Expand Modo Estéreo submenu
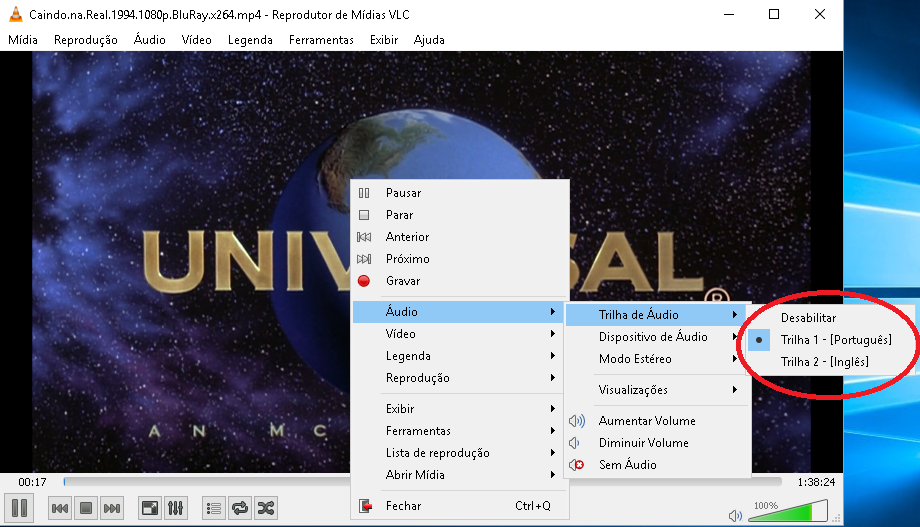Image resolution: width=920 pixels, height=527 pixels. (x=658, y=359)
